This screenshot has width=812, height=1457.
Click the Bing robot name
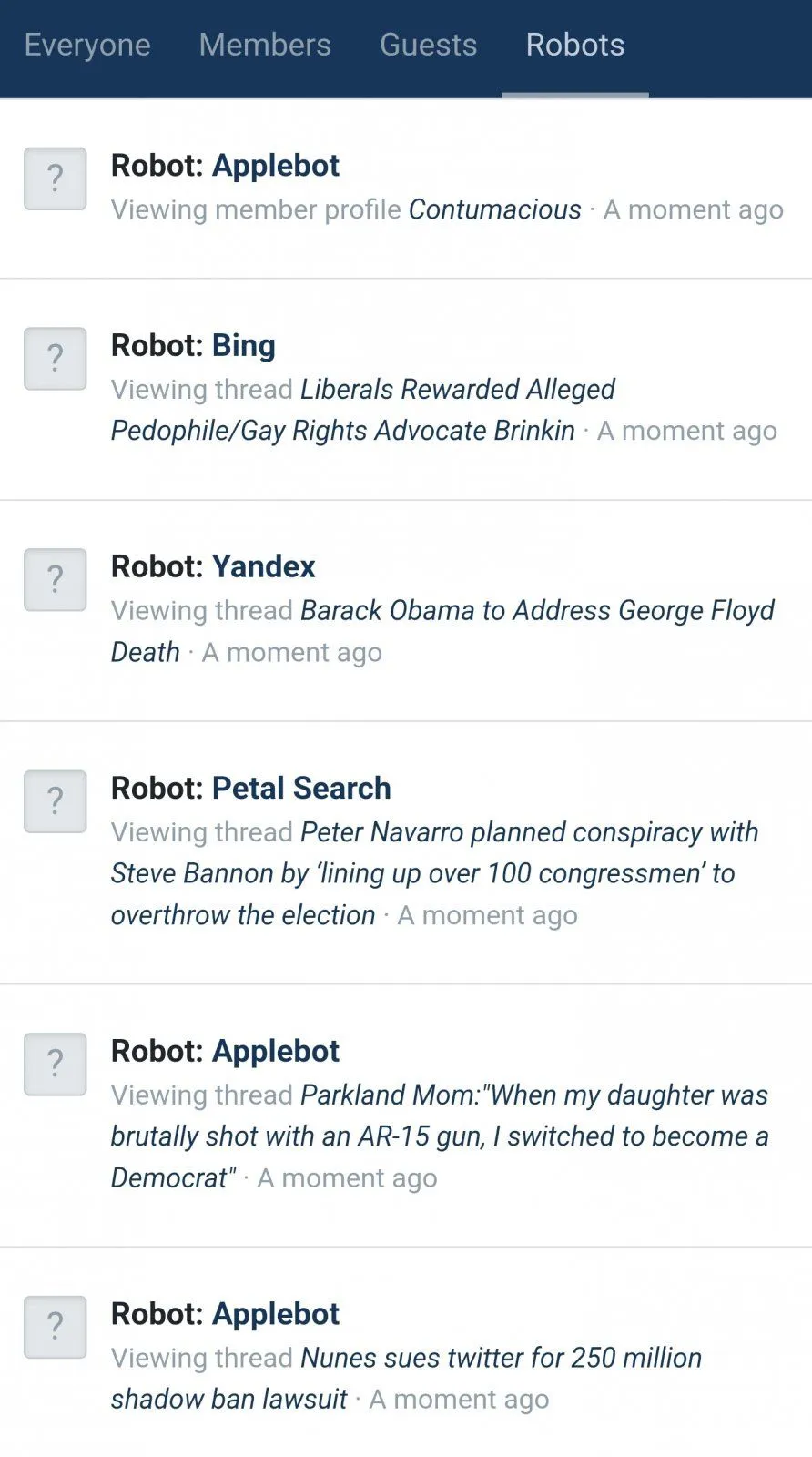243,346
